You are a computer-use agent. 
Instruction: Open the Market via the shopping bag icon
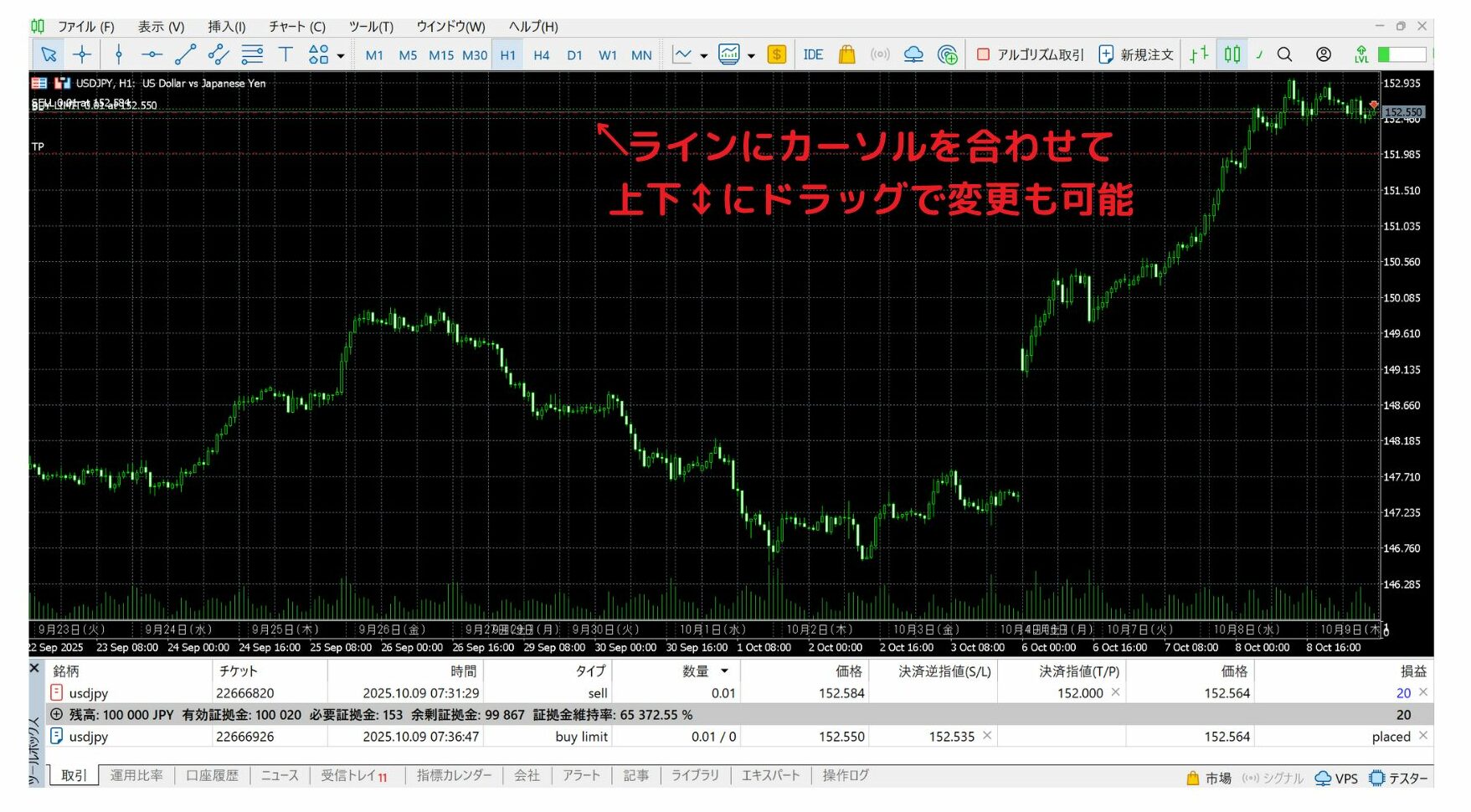[x=847, y=54]
